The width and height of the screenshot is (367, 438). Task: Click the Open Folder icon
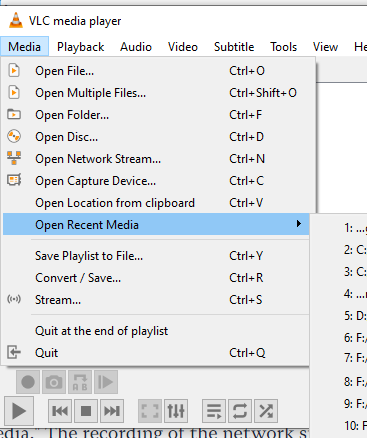[x=14, y=114]
